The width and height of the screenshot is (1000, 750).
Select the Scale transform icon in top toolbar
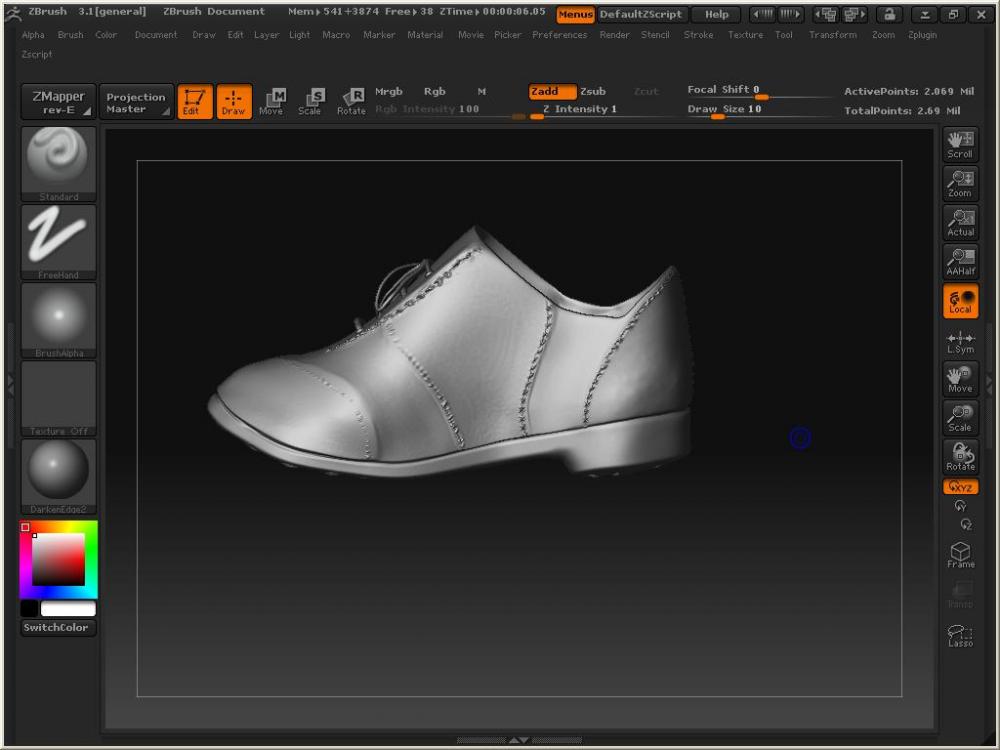click(310, 101)
